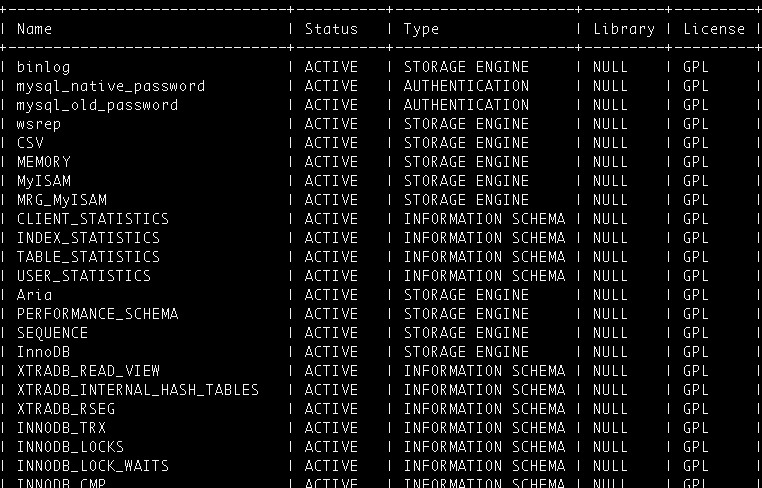762x488 pixels.
Task: Click AUTHENTICATION type for mysql_native_password
Action: [x=466, y=86]
